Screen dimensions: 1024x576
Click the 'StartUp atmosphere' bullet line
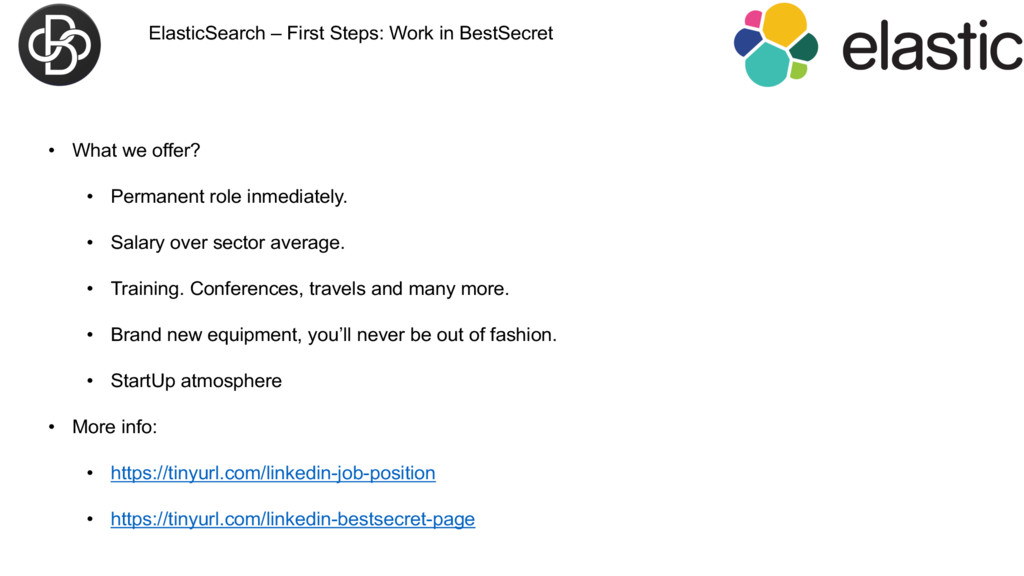coord(196,381)
